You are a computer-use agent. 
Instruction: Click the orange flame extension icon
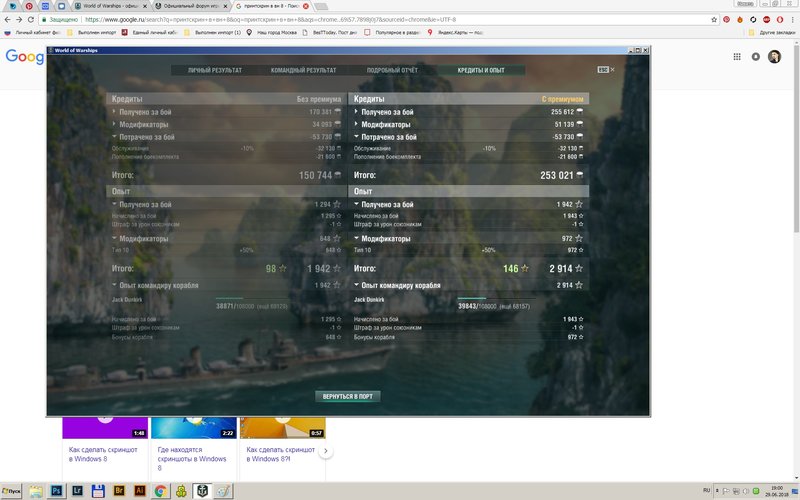pyautogui.click(x=740, y=19)
